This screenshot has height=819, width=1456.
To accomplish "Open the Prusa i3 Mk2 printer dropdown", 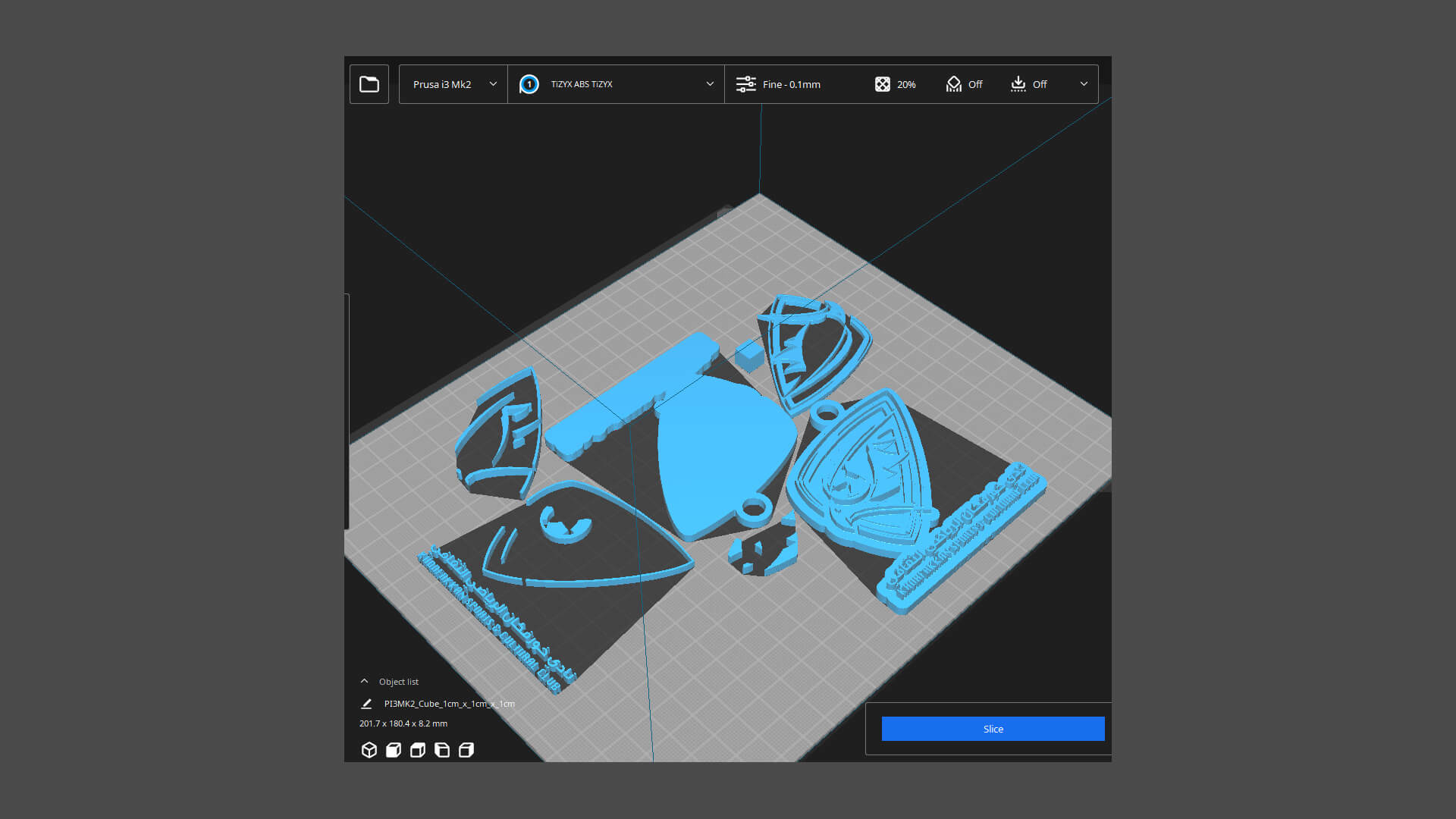I will [453, 84].
